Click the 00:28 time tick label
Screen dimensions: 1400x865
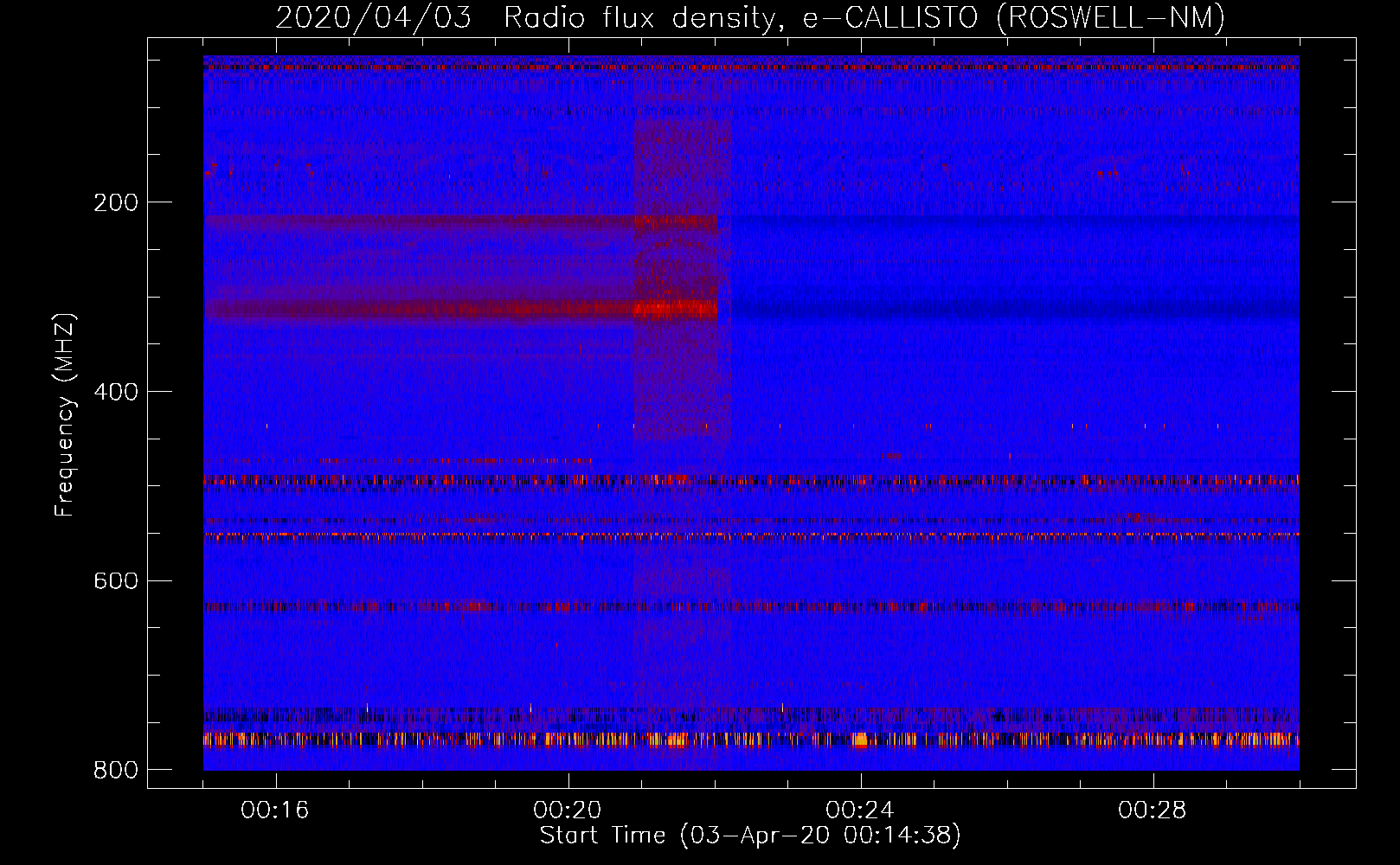pyautogui.click(x=1152, y=811)
